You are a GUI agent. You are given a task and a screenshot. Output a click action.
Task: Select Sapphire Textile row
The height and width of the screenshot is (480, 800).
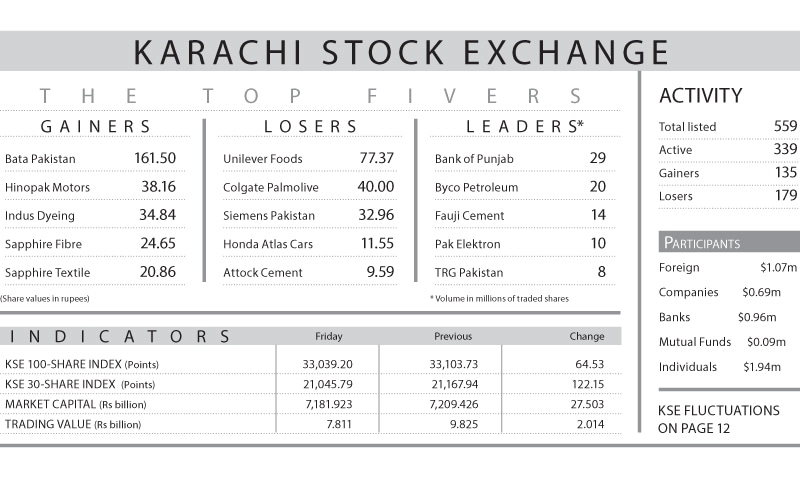[47, 272]
